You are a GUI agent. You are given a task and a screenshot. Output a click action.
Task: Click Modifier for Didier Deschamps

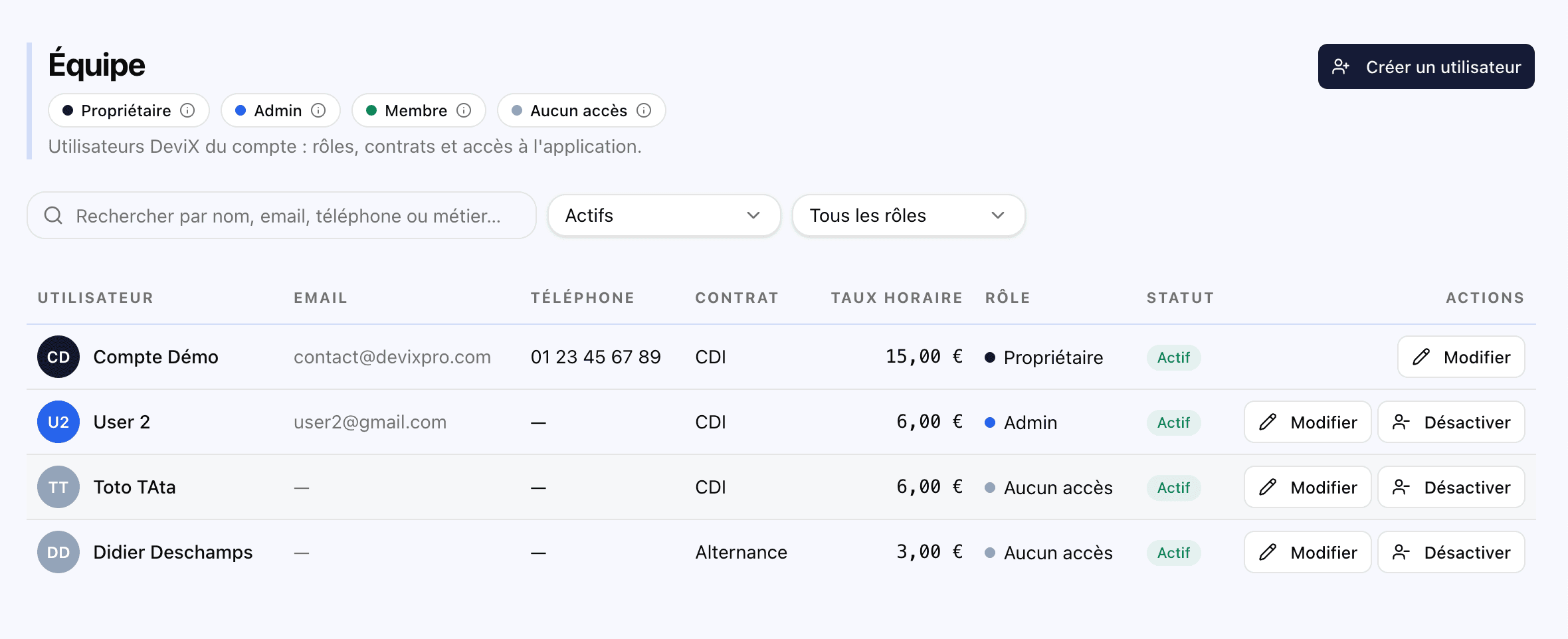[1308, 552]
